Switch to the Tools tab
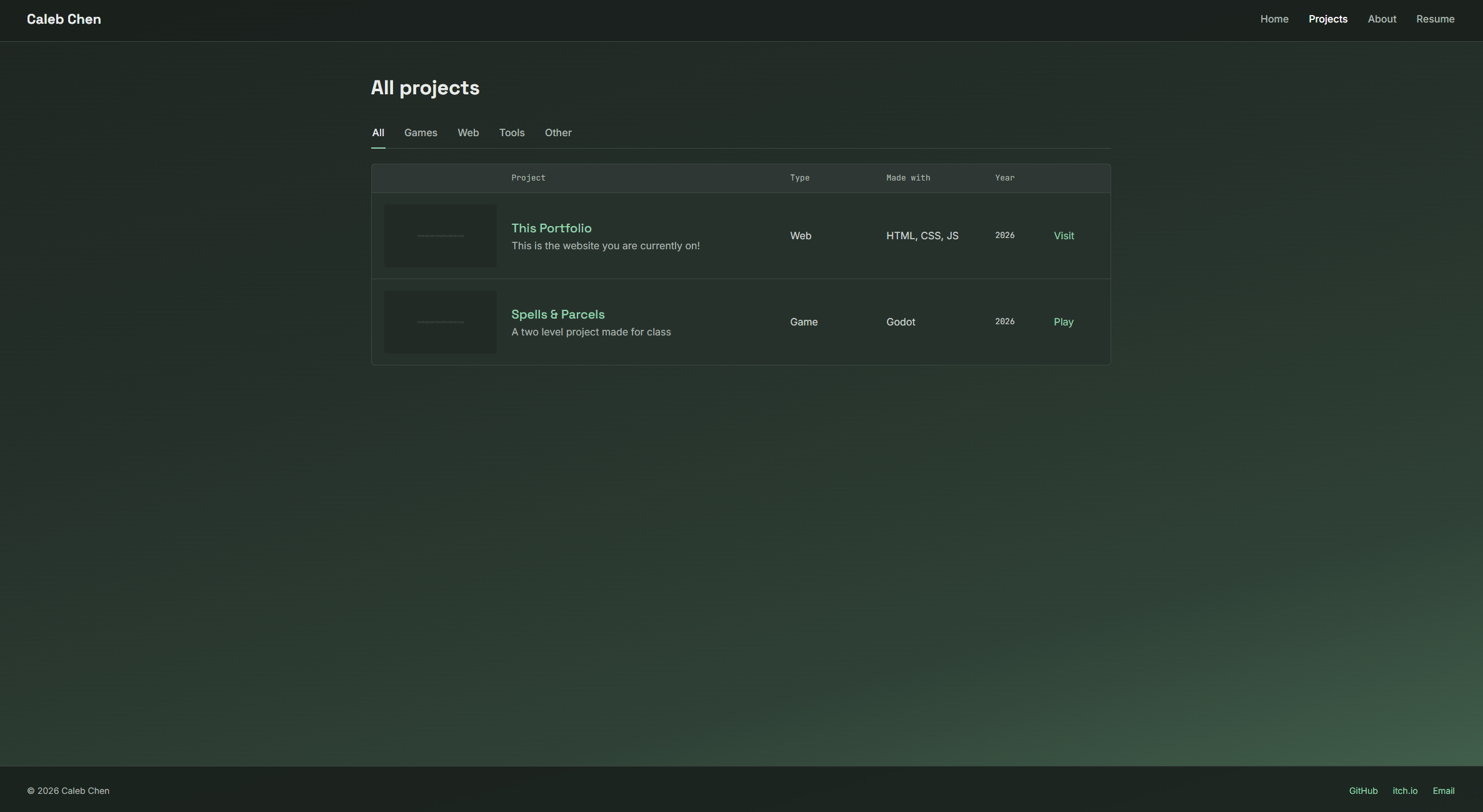The image size is (1483, 812). click(x=512, y=133)
